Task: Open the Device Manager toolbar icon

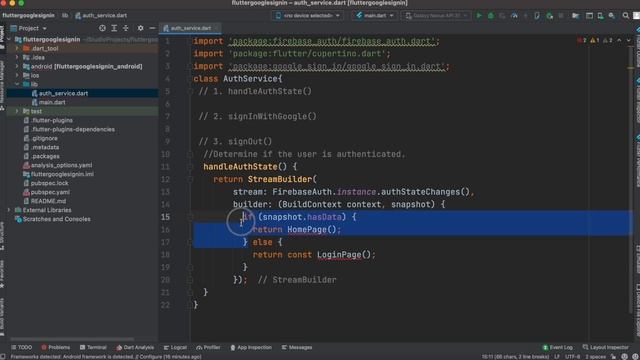Action: [600, 16]
